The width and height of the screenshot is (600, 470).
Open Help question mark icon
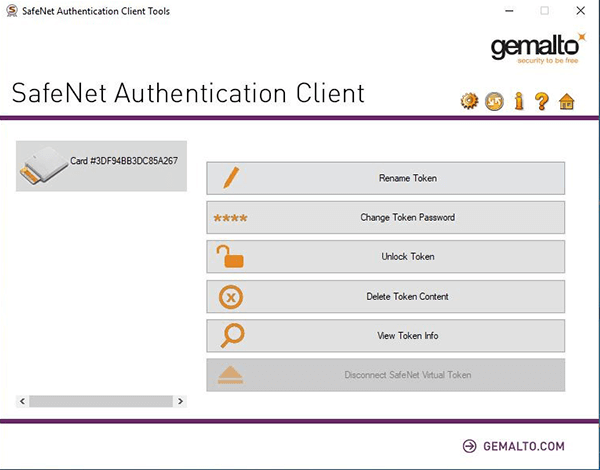[x=542, y=101]
